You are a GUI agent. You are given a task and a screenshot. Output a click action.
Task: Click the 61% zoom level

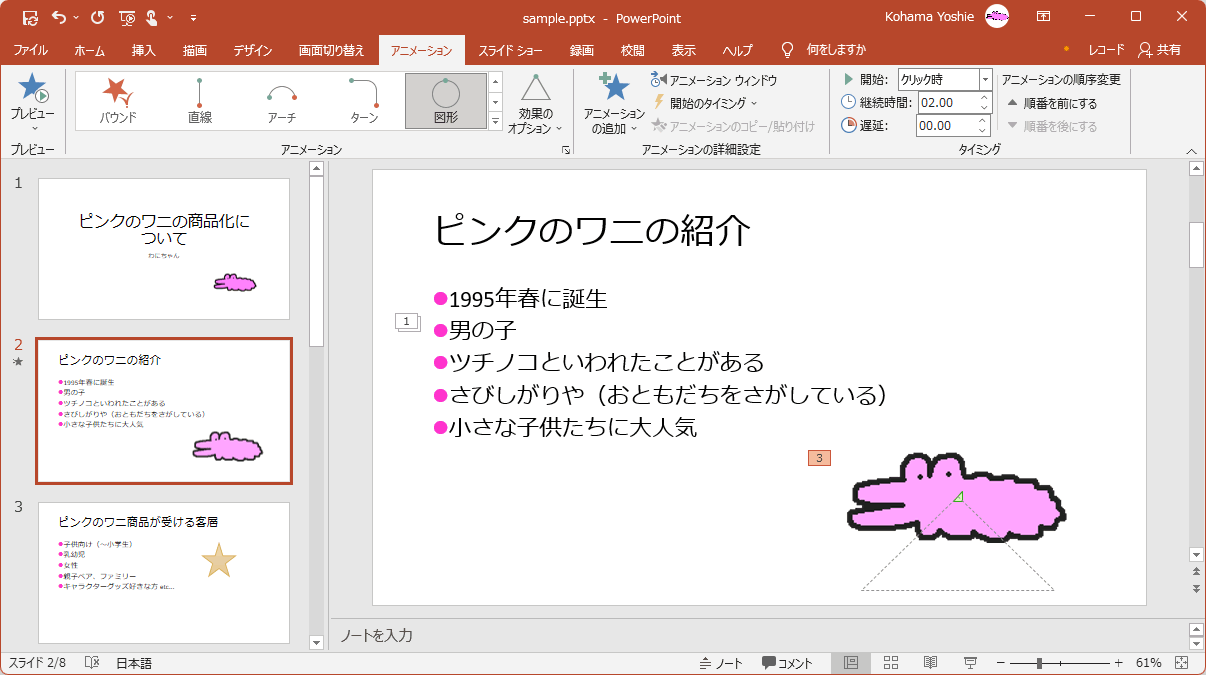(1149, 663)
